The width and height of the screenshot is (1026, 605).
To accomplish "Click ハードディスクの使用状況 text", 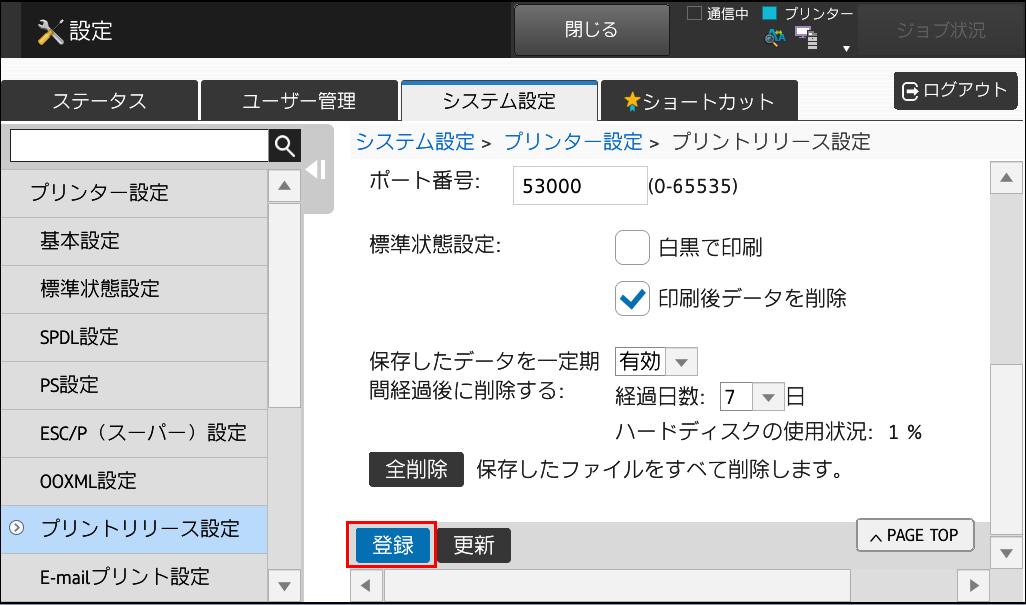I will (744, 432).
